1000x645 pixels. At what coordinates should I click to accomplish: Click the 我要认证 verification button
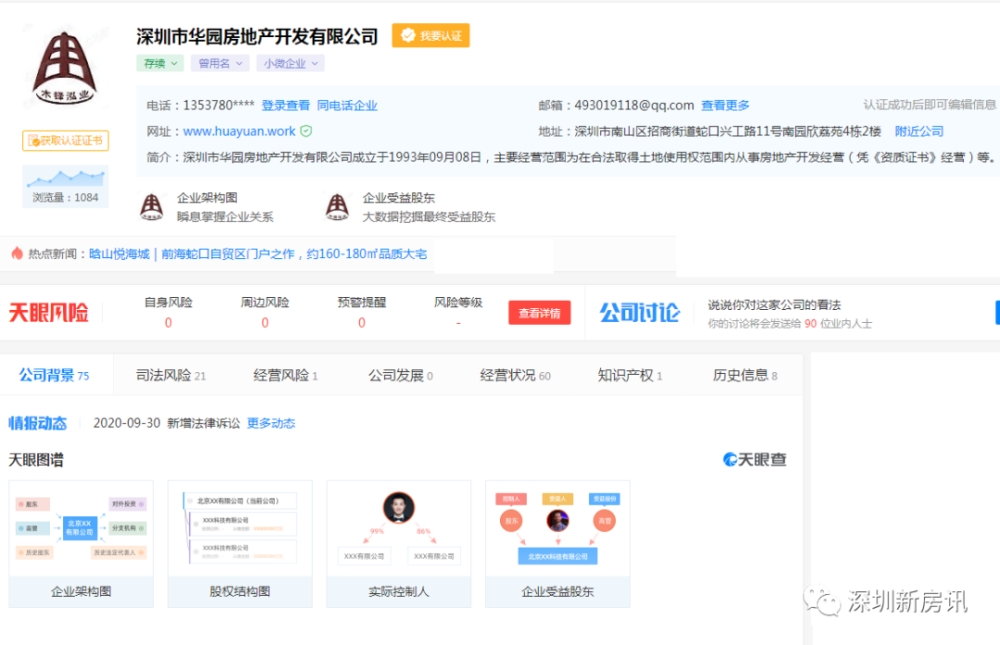(x=430, y=36)
